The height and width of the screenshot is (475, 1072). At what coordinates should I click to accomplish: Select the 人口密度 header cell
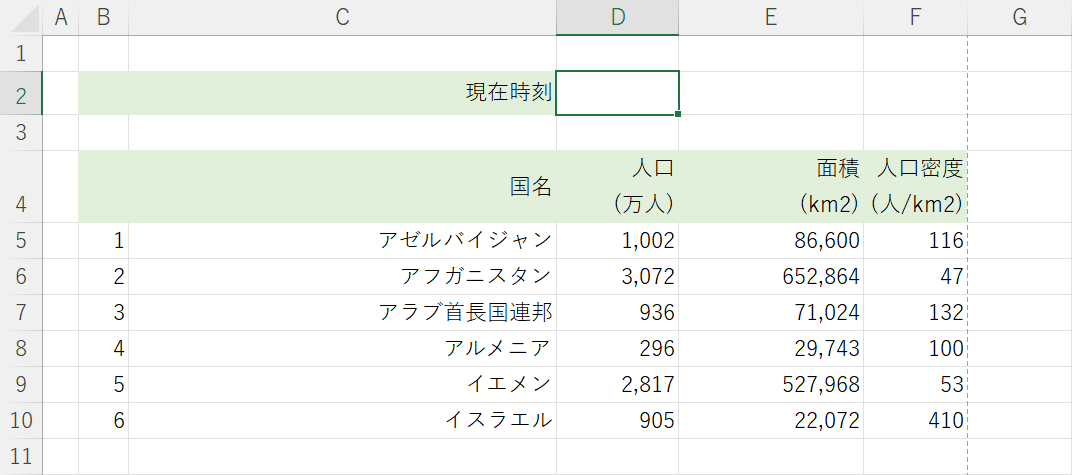pos(915,186)
